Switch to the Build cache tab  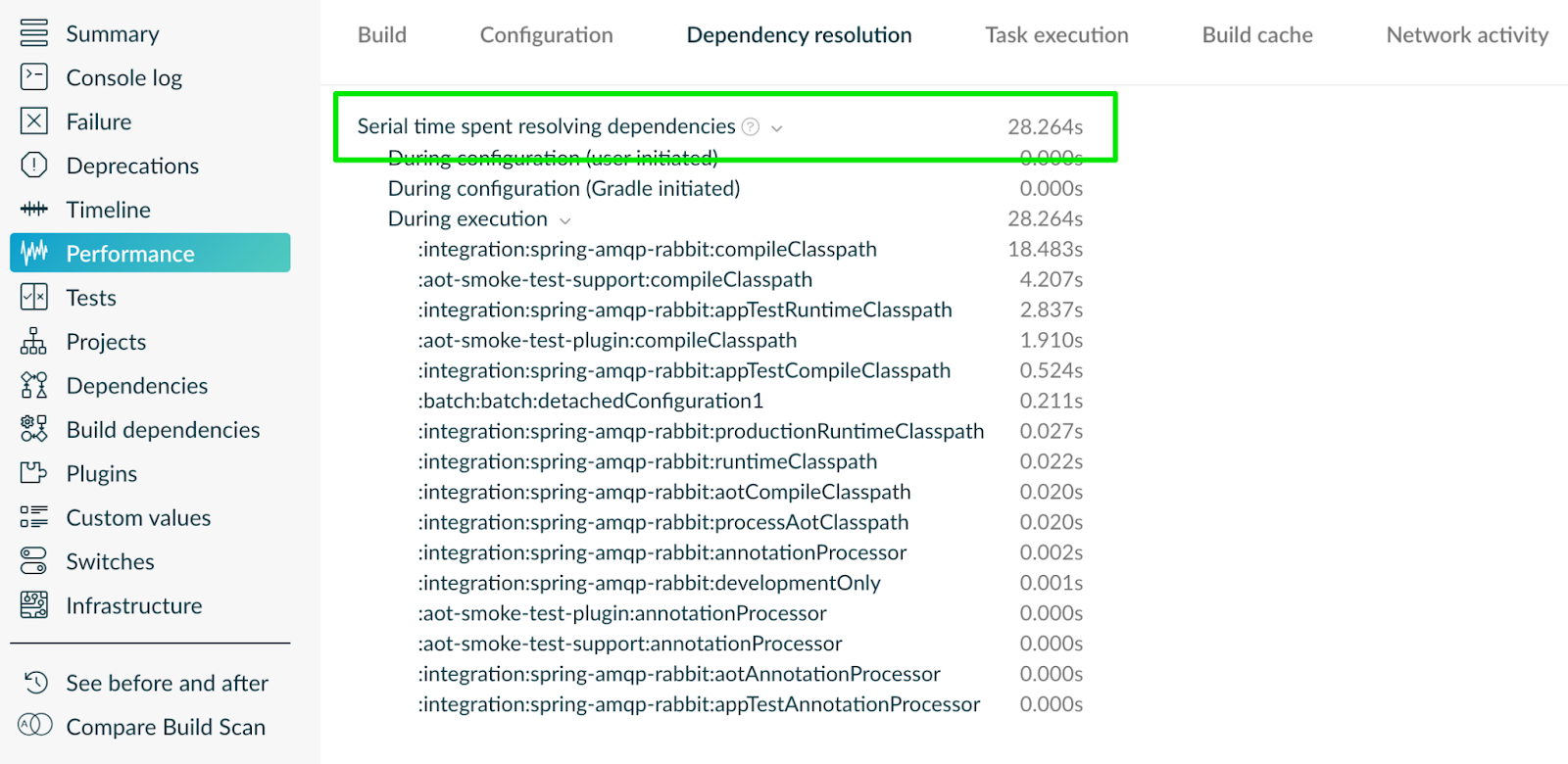[1257, 35]
